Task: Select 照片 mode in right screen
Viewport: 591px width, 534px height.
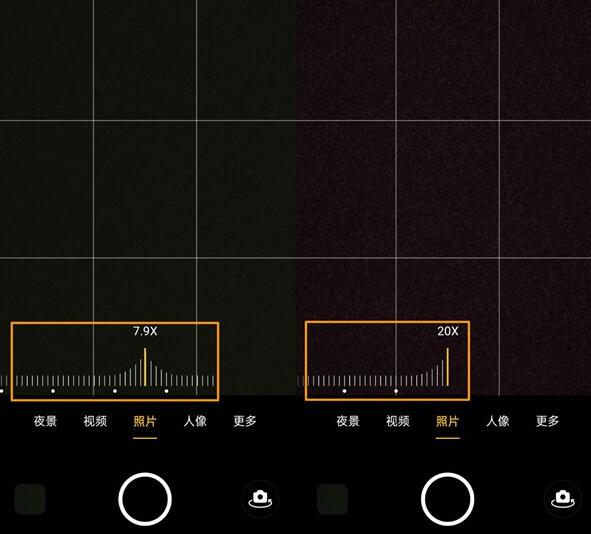Action: pos(448,421)
